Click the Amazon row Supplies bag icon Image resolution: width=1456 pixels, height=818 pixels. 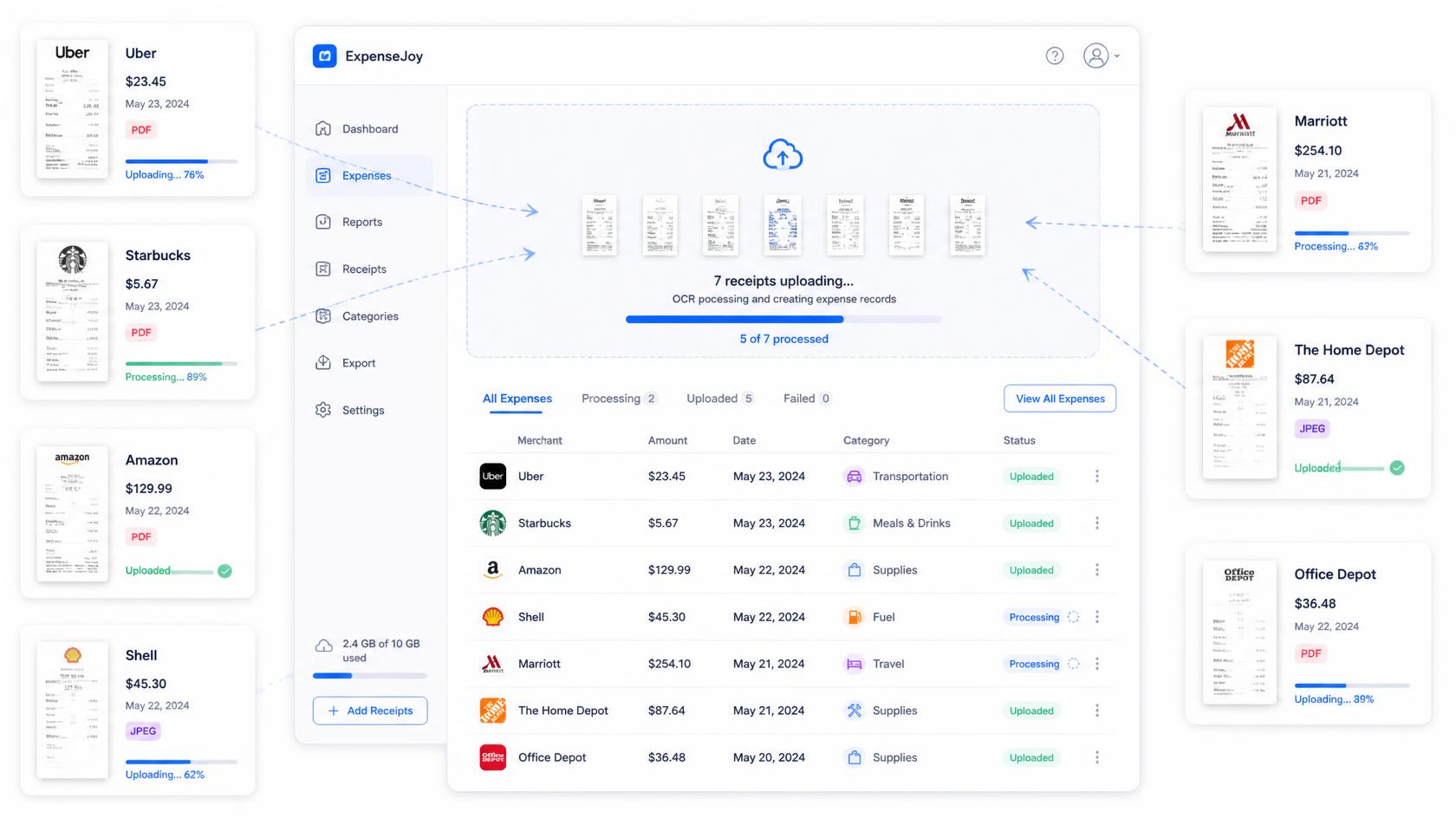854,570
